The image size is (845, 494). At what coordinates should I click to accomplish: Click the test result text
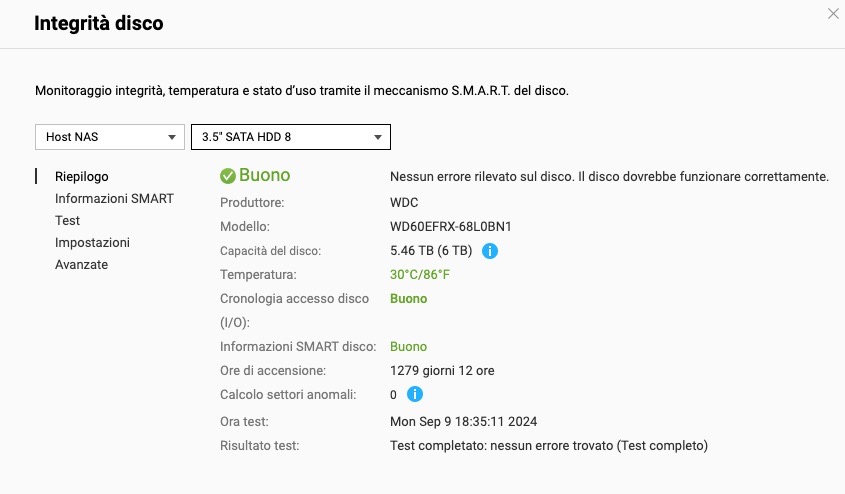point(549,445)
